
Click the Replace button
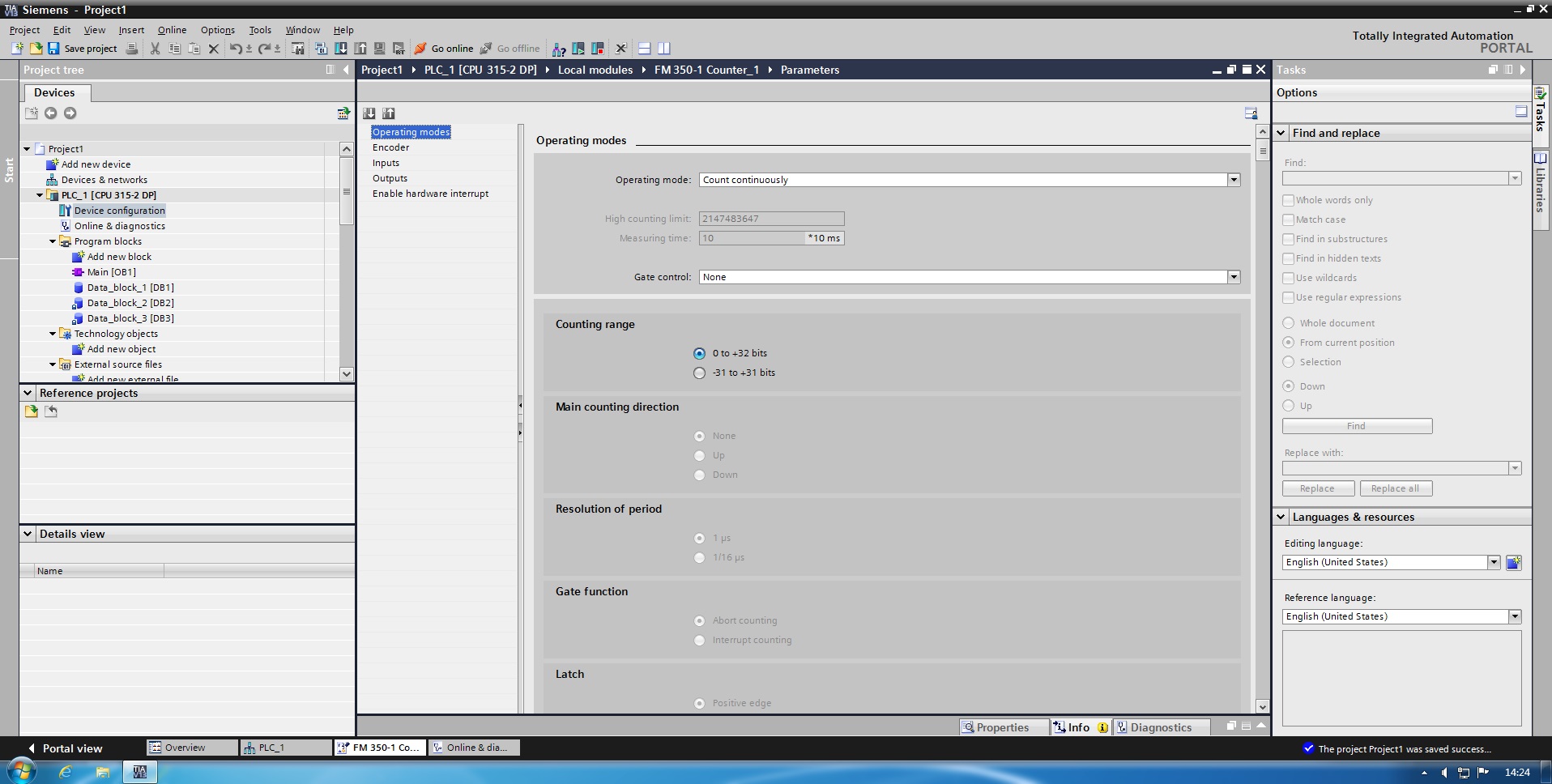pyautogui.click(x=1318, y=488)
